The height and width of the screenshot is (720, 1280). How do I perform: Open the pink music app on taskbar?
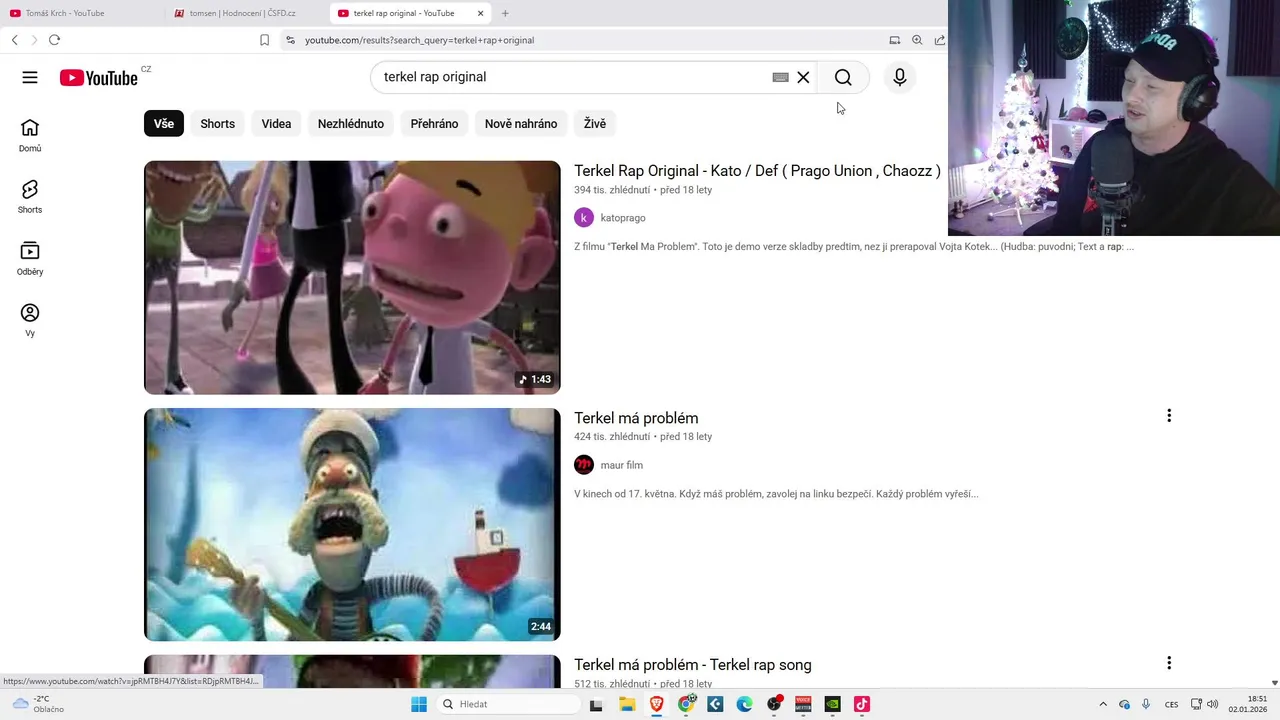tap(862, 704)
